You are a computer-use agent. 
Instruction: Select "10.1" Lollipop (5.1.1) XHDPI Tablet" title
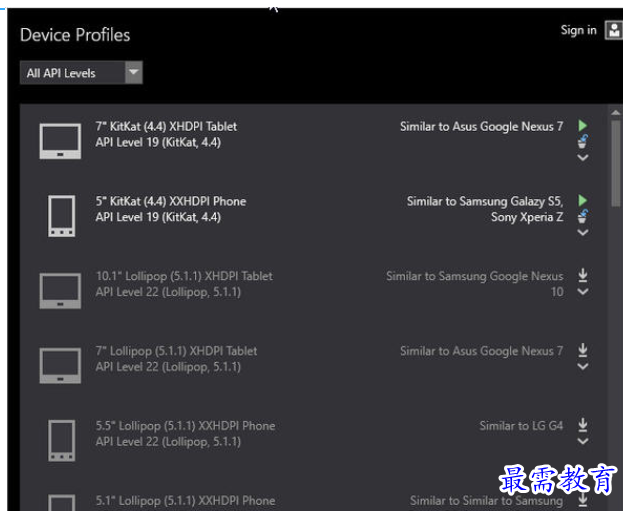click(184, 276)
